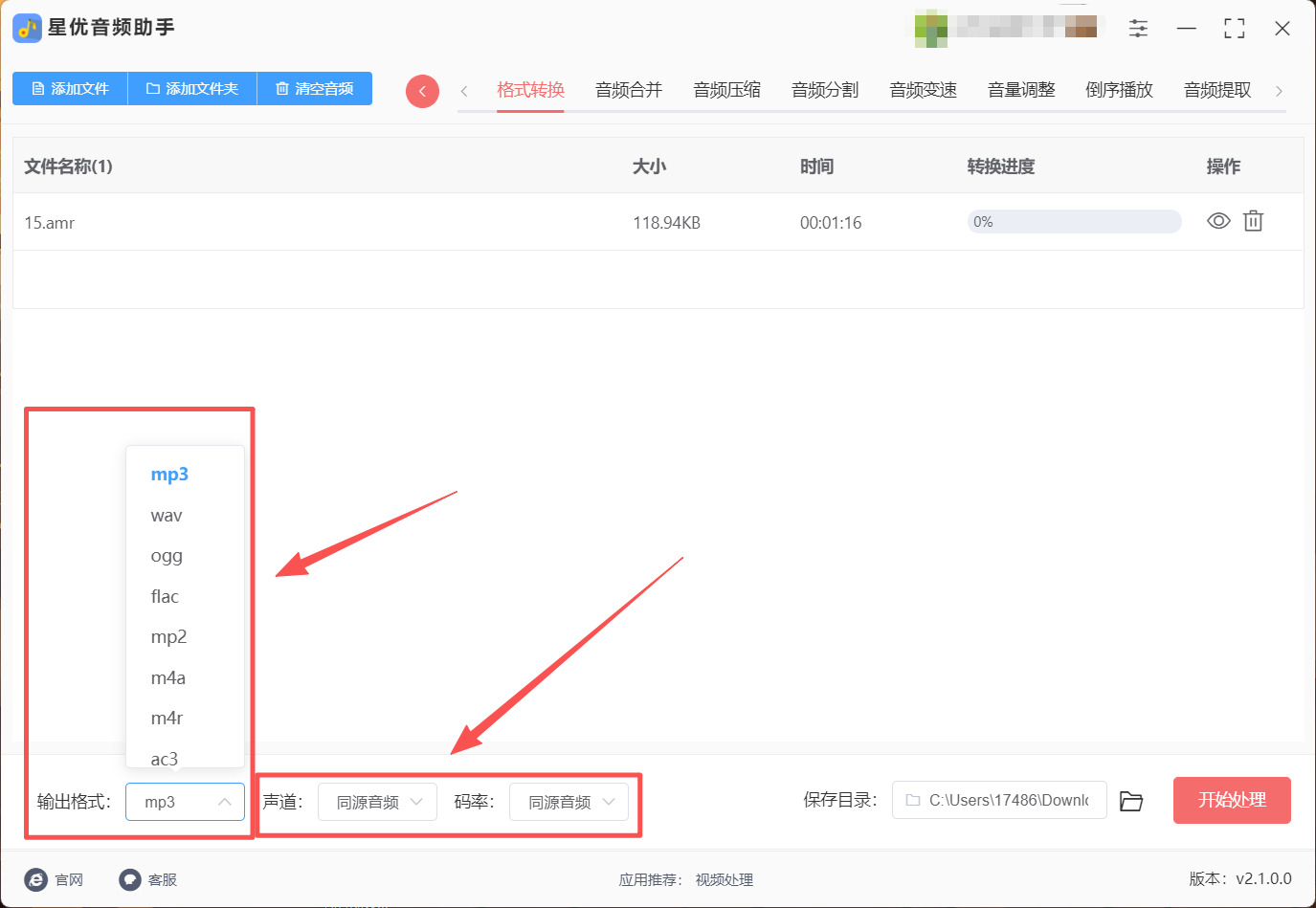Select the 音频变速 tab

(923, 90)
